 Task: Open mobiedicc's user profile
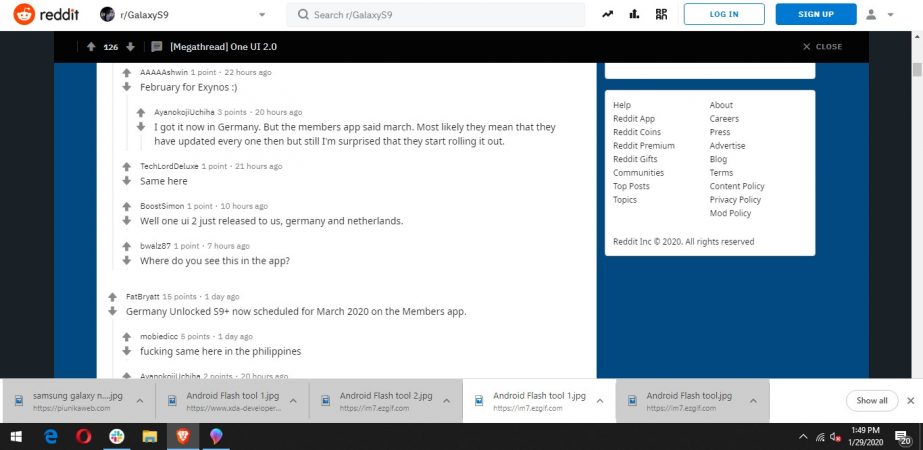[x=159, y=336]
